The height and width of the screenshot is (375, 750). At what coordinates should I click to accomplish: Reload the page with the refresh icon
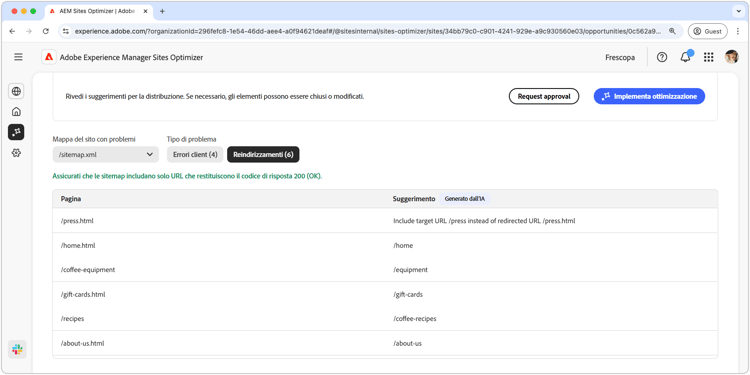[x=46, y=31]
